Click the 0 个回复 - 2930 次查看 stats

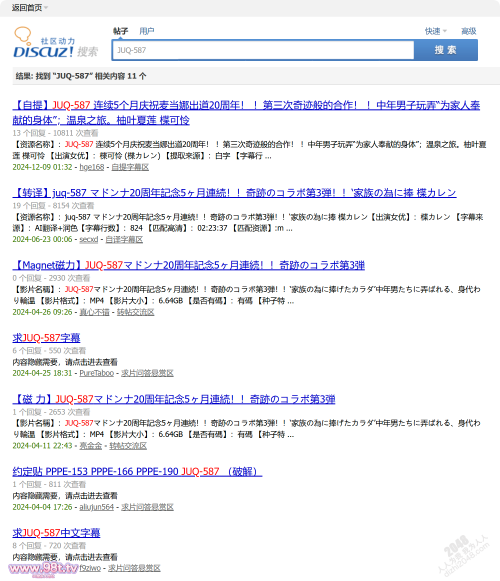click(51, 278)
